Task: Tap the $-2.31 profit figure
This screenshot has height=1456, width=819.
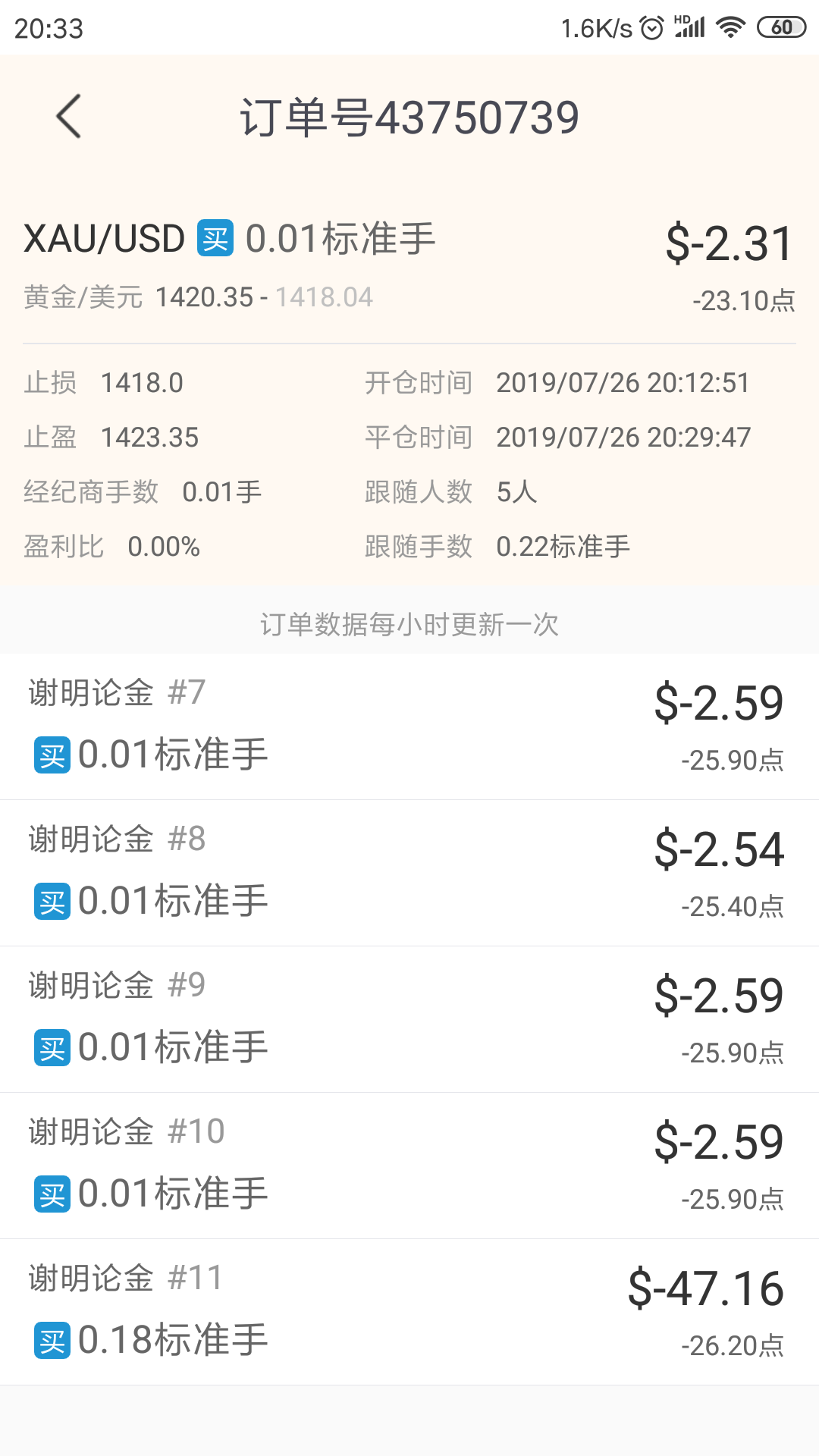Action: point(730,243)
